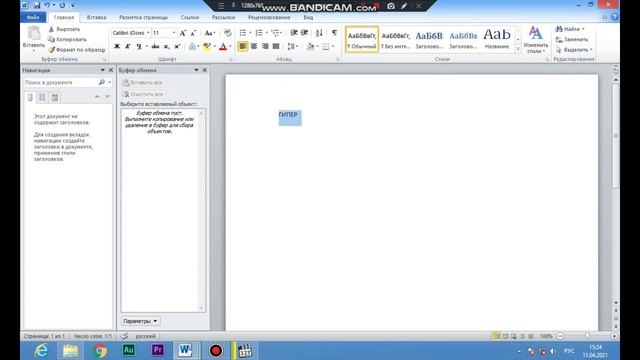Toggle underline formatting
Image resolution: width=640 pixels, height=360 pixels.
pyautogui.click(x=139, y=47)
